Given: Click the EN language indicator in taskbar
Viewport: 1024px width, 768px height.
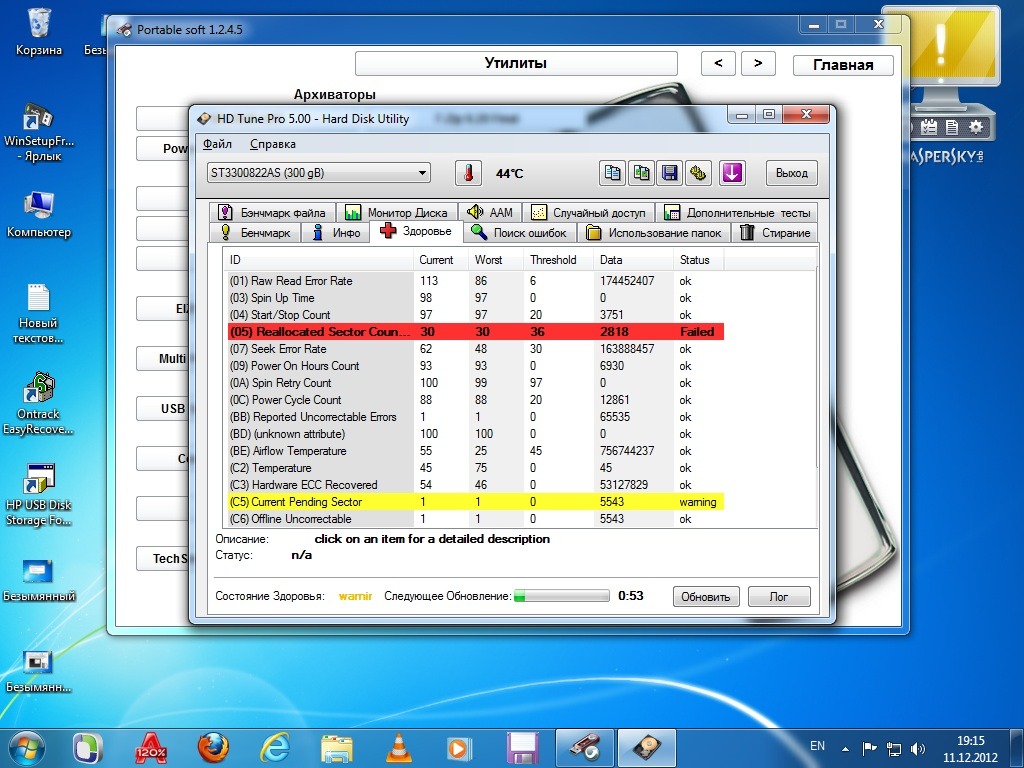Looking at the screenshot, I should [817, 746].
